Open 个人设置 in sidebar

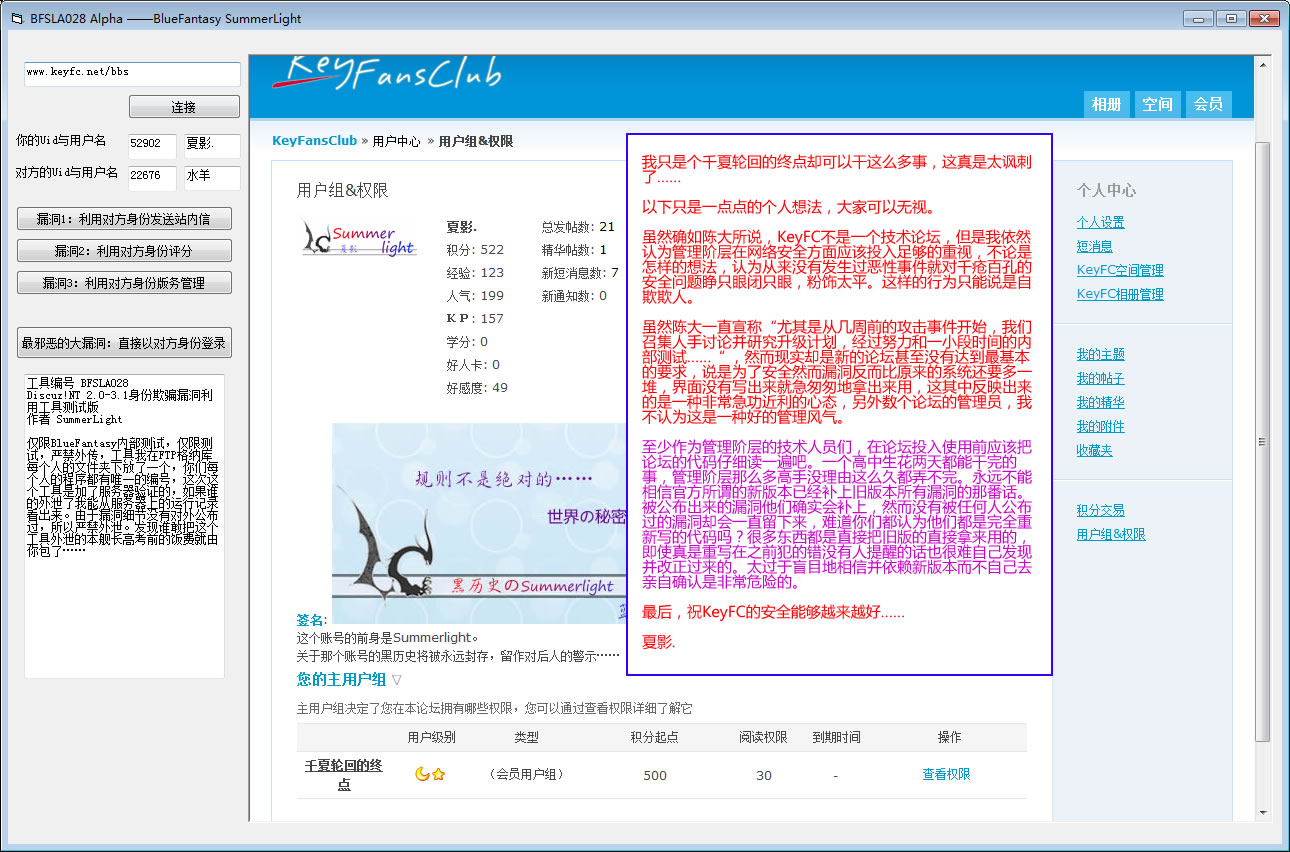coord(1100,222)
